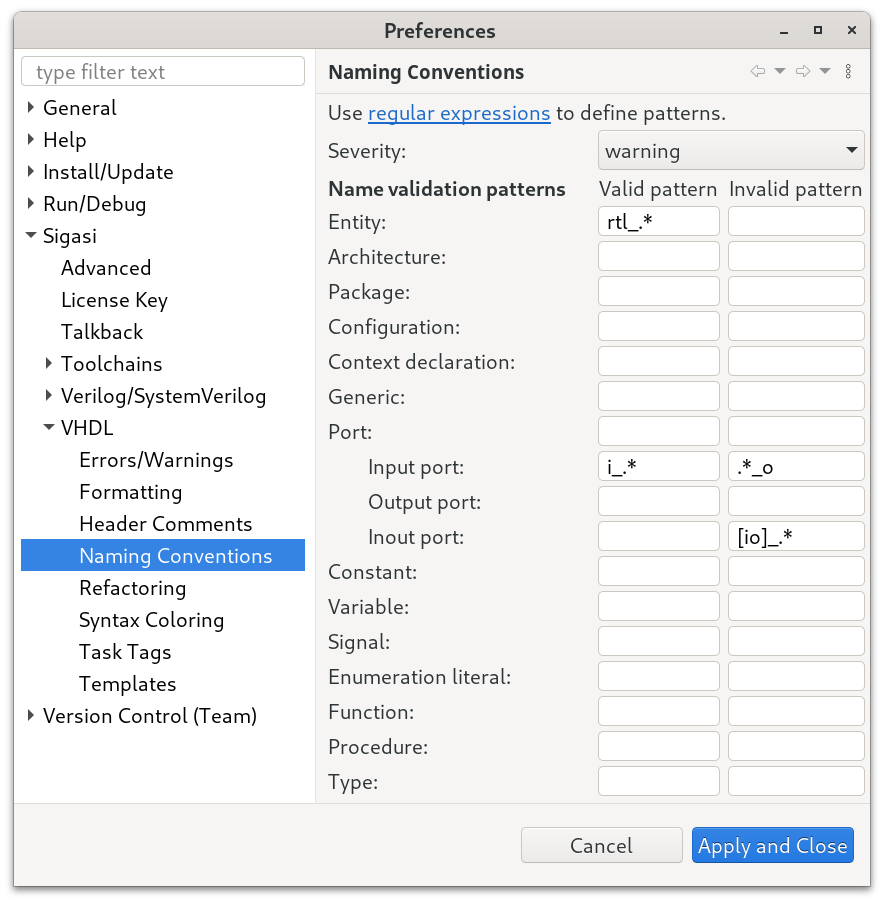This screenshot has height=903, width=884.
Task: Maximize the Preferences window
Action: [x=818, y=30]
